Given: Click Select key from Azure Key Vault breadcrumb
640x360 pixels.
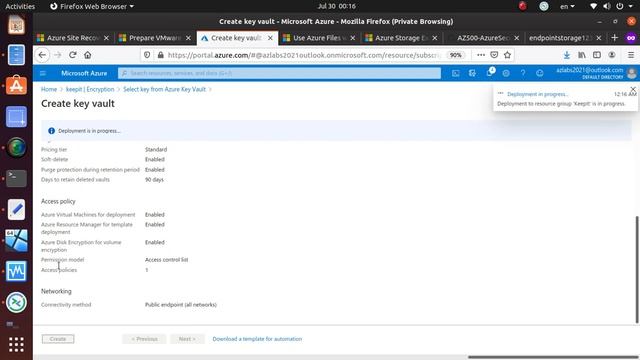Looking at the screenshot, I should (164, 89).
